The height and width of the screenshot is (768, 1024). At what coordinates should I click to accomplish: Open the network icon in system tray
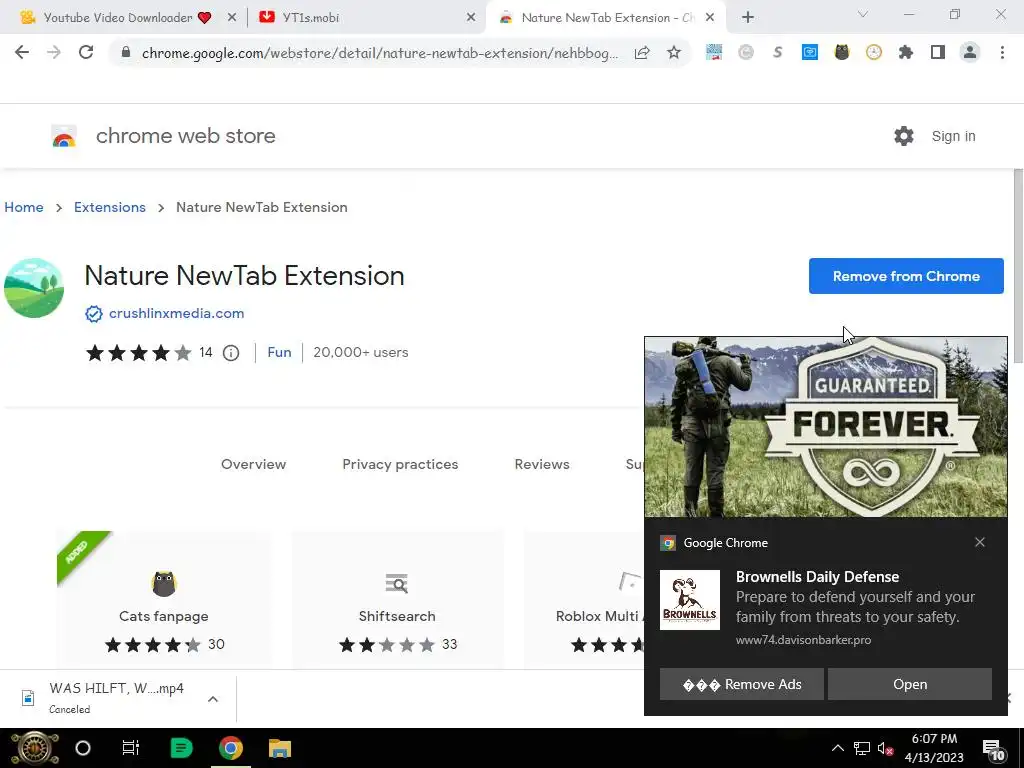(x=861, y=748)
